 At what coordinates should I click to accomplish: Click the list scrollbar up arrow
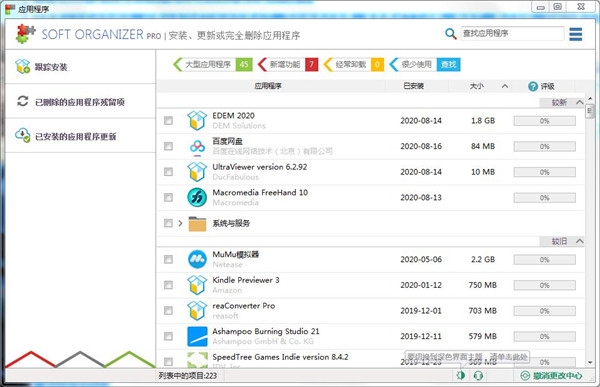[590, 99]
